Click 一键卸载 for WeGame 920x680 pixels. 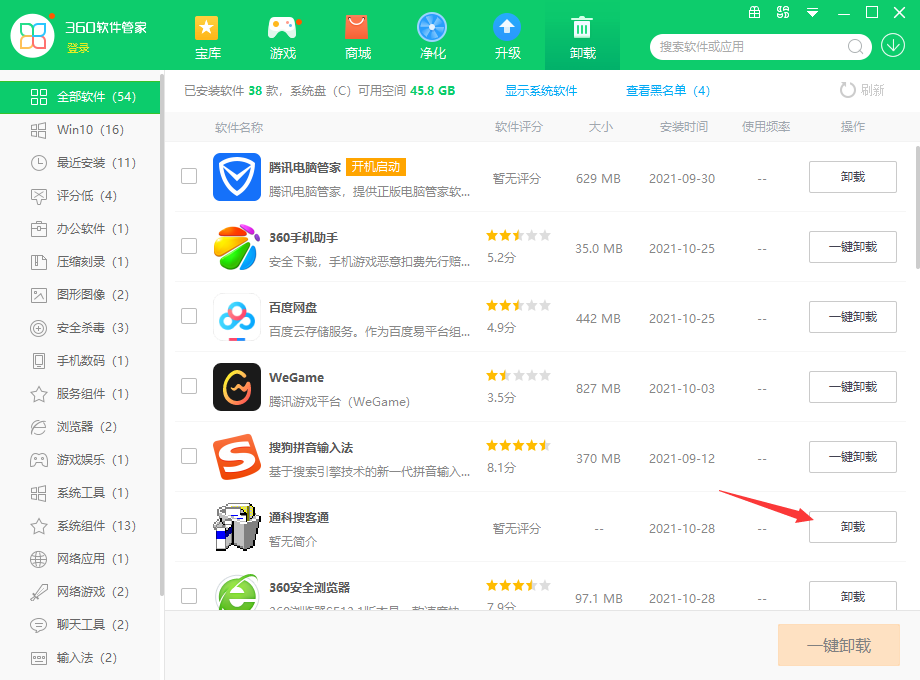tap(853, 387)
